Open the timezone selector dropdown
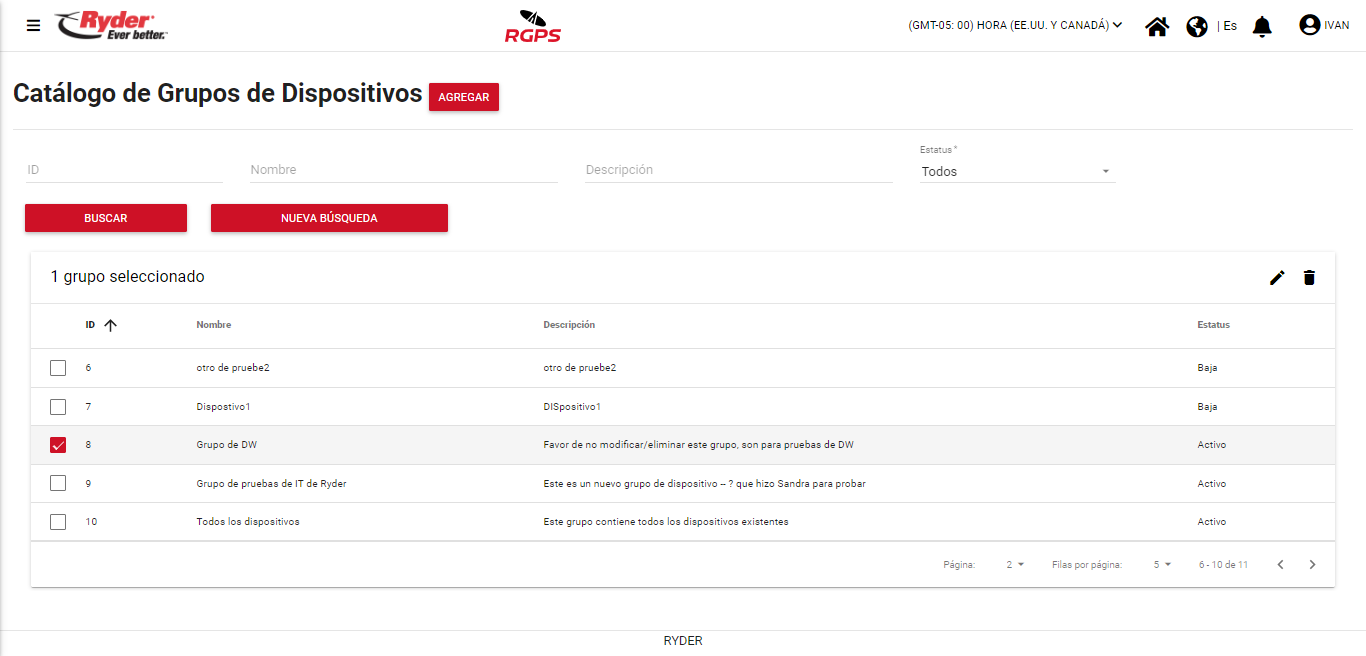 1015,26
